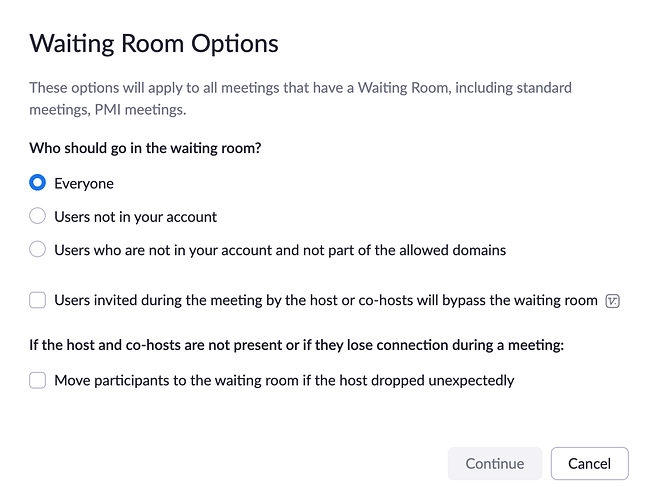
Task: Choose the 'Users not in your account' radio
Action: 38,216
